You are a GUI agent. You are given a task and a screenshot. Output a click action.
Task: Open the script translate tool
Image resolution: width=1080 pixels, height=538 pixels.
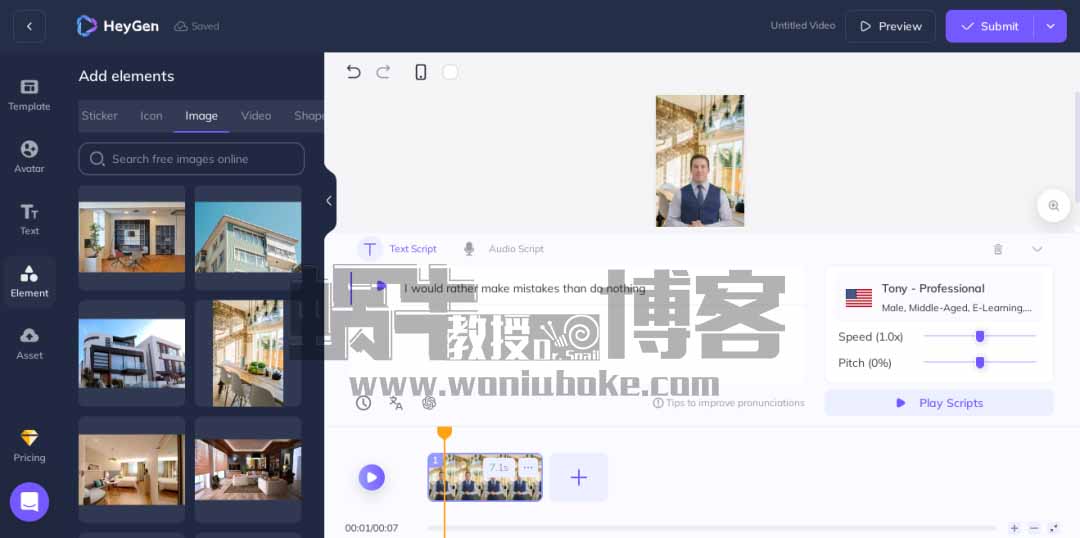point(396,403)
